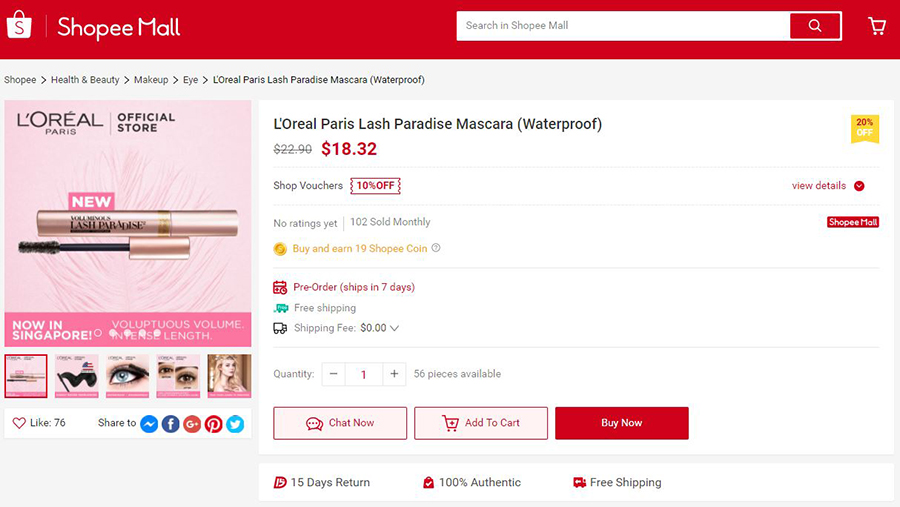
Task: Open Shopee Coin help question mark
Action: click(436, 248)
